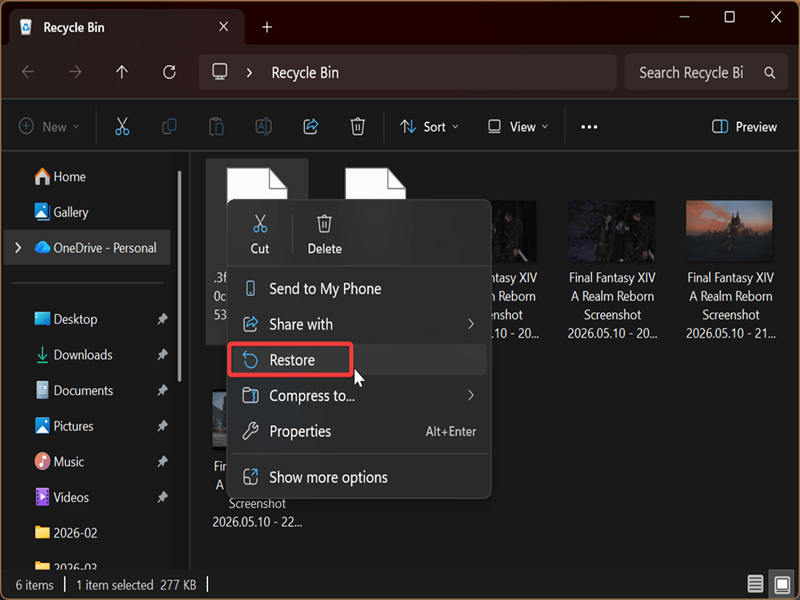Open the See more ellipsis menu
This screenshot has width=800, height=600.
click(x=589, y=127)
